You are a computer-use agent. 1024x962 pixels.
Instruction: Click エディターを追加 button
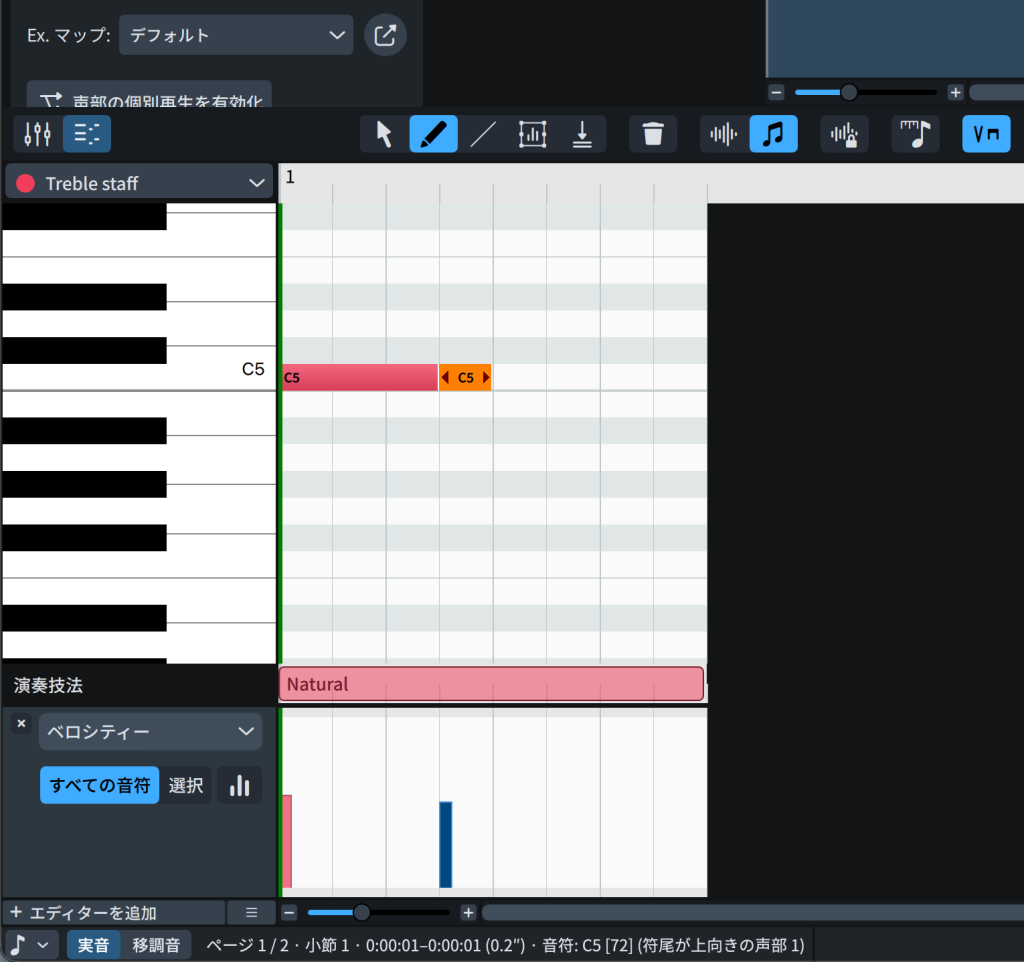click(x=113, y=913)
